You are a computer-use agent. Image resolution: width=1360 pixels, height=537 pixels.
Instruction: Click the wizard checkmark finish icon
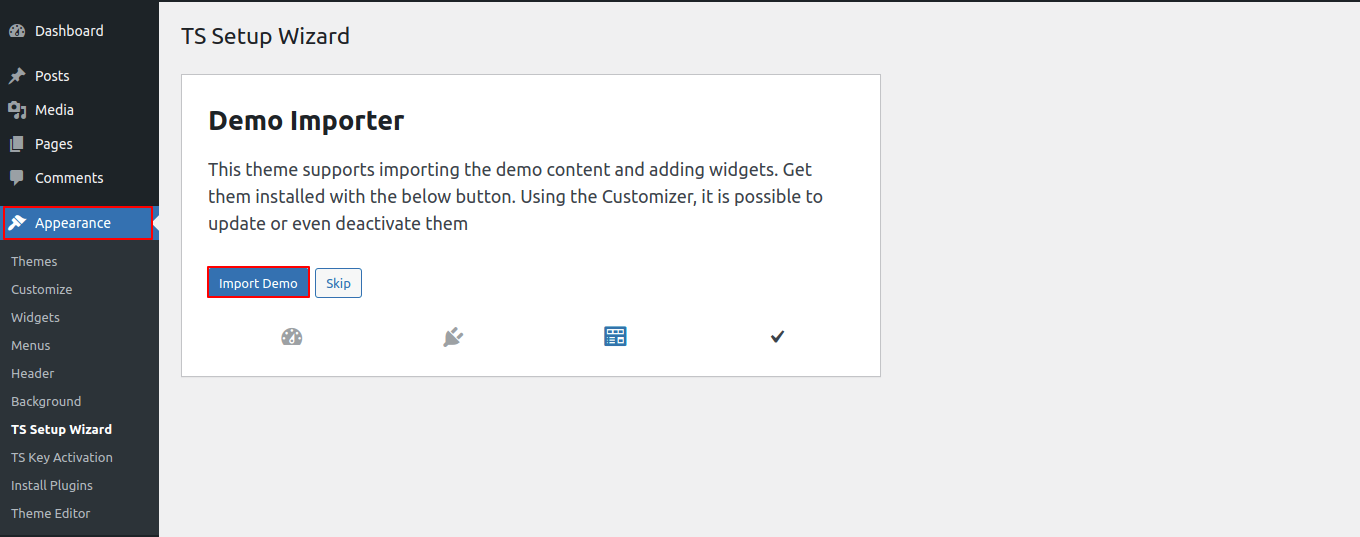coord(777,337)
